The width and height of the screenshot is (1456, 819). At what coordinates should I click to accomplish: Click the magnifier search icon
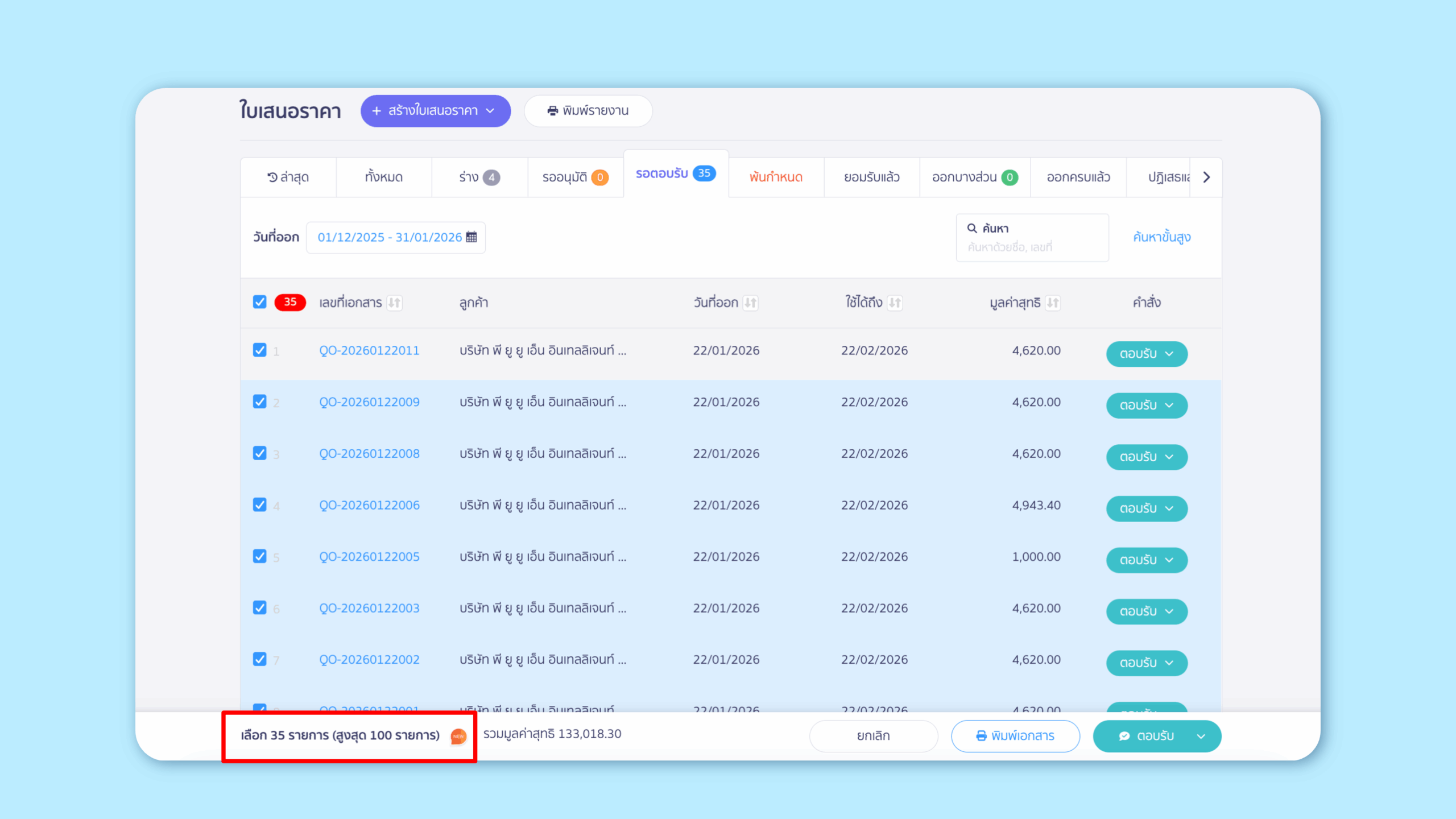pyautogui.click(x=972, y=228)
